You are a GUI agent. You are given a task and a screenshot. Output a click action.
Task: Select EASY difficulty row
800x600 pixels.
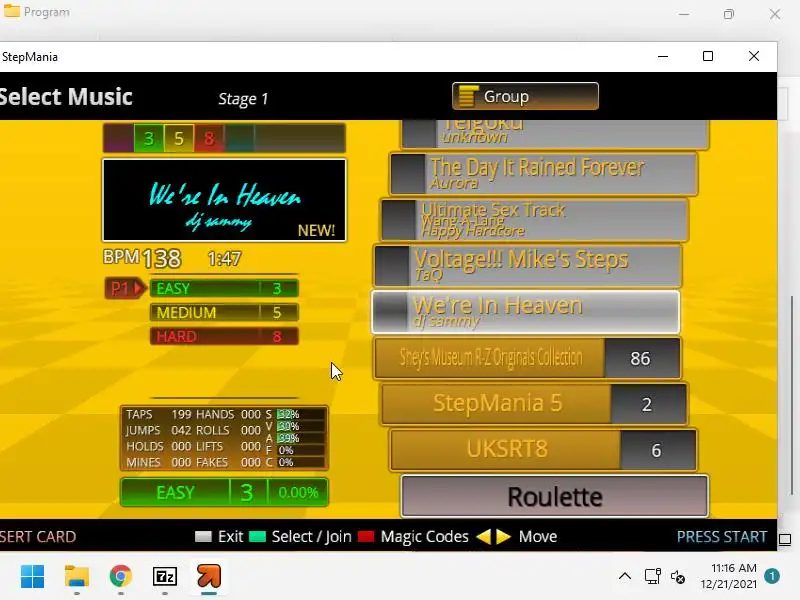pyautogui.click(x=224, y=288)
